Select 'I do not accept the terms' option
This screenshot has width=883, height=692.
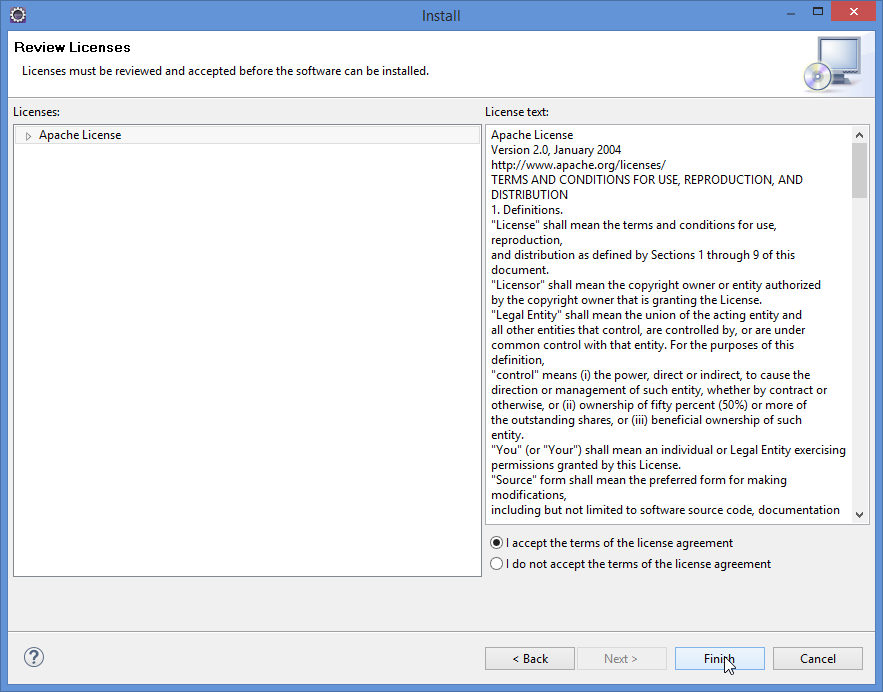(x=496, y=564)
